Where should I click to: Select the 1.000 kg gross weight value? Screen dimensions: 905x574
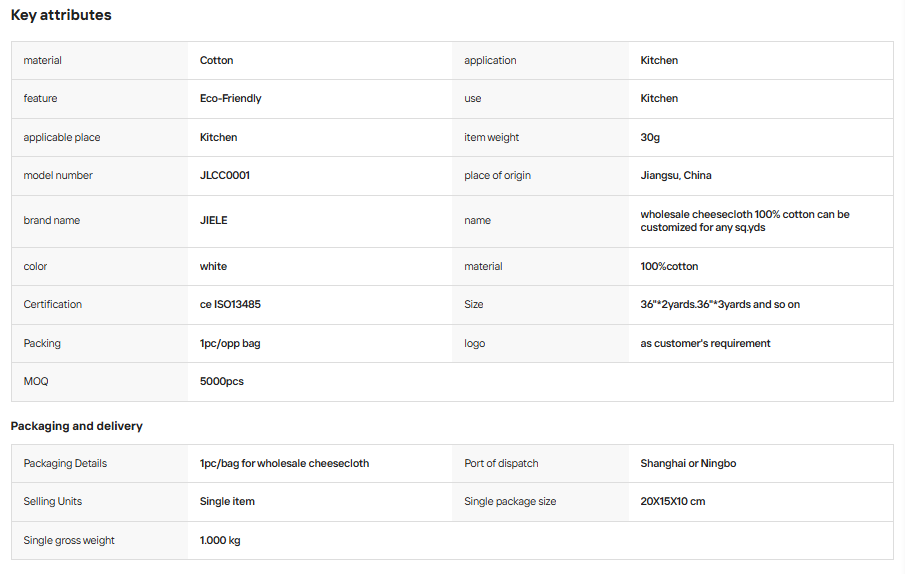tap(220, 541)
